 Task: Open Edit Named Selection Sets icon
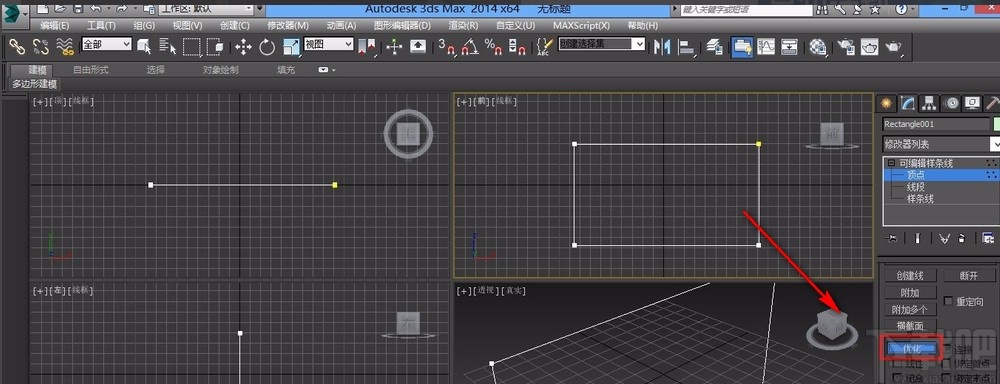click(x=544, y=47)
